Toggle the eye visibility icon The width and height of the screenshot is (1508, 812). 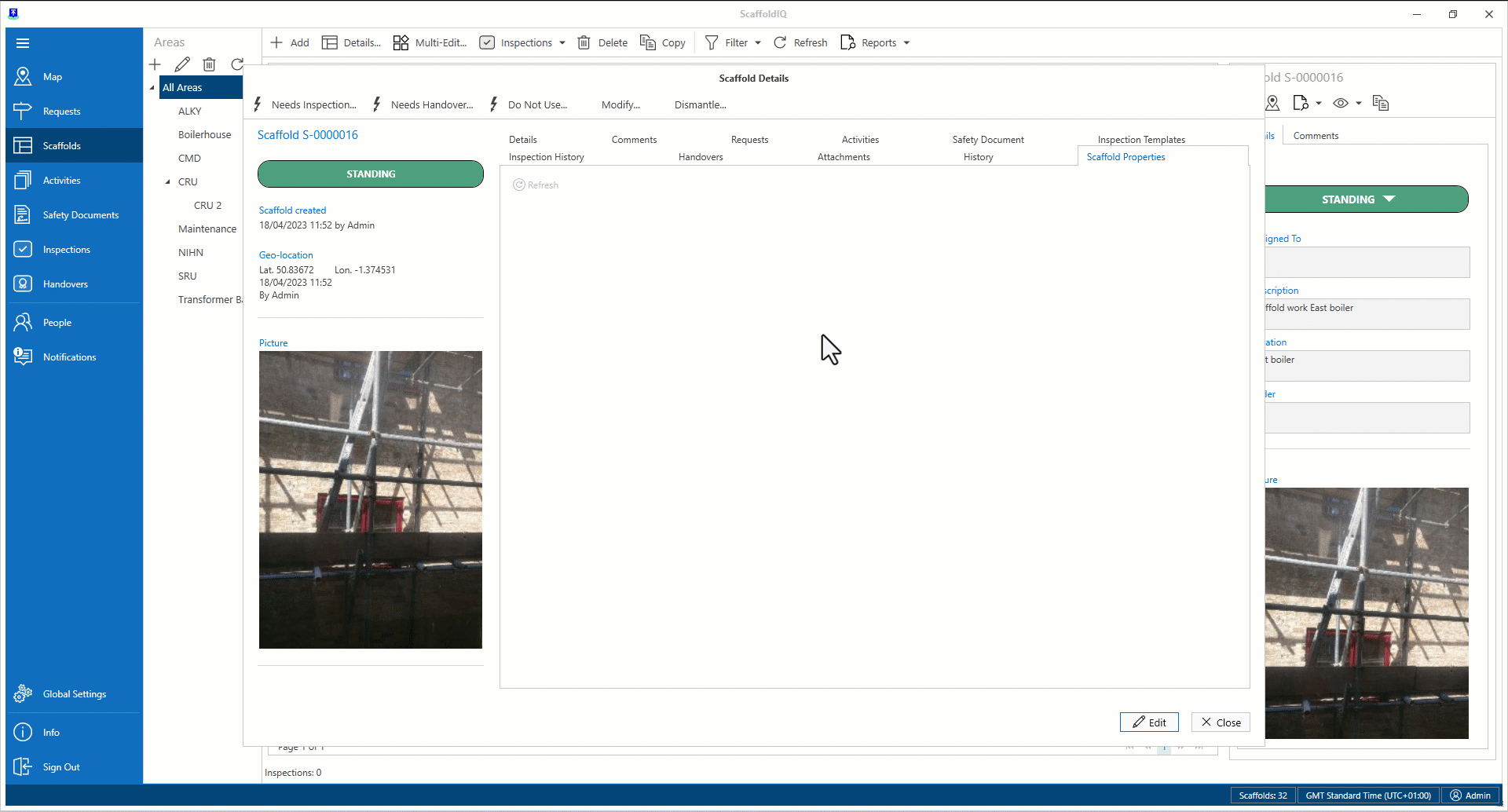1341,103
